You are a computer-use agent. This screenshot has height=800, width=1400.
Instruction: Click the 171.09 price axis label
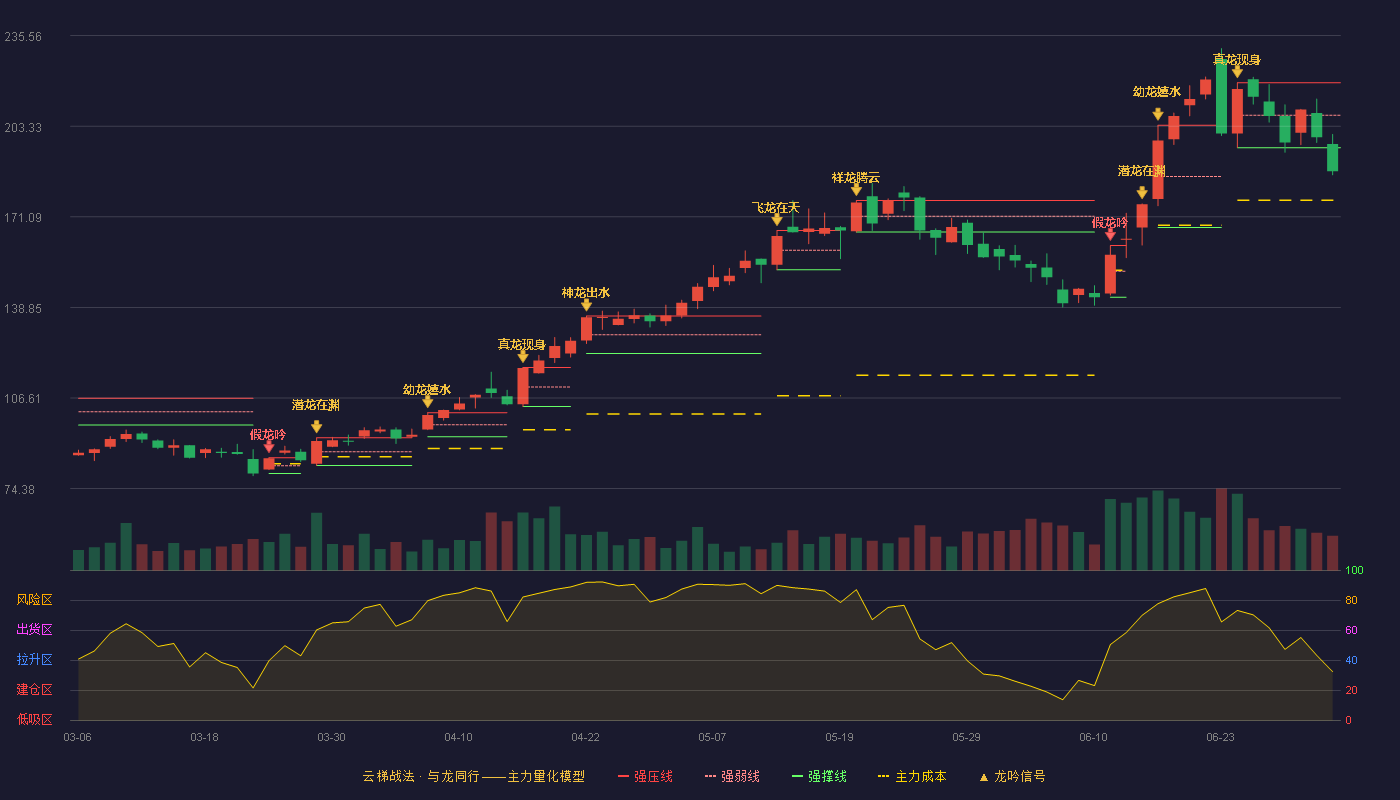(23, 218)
